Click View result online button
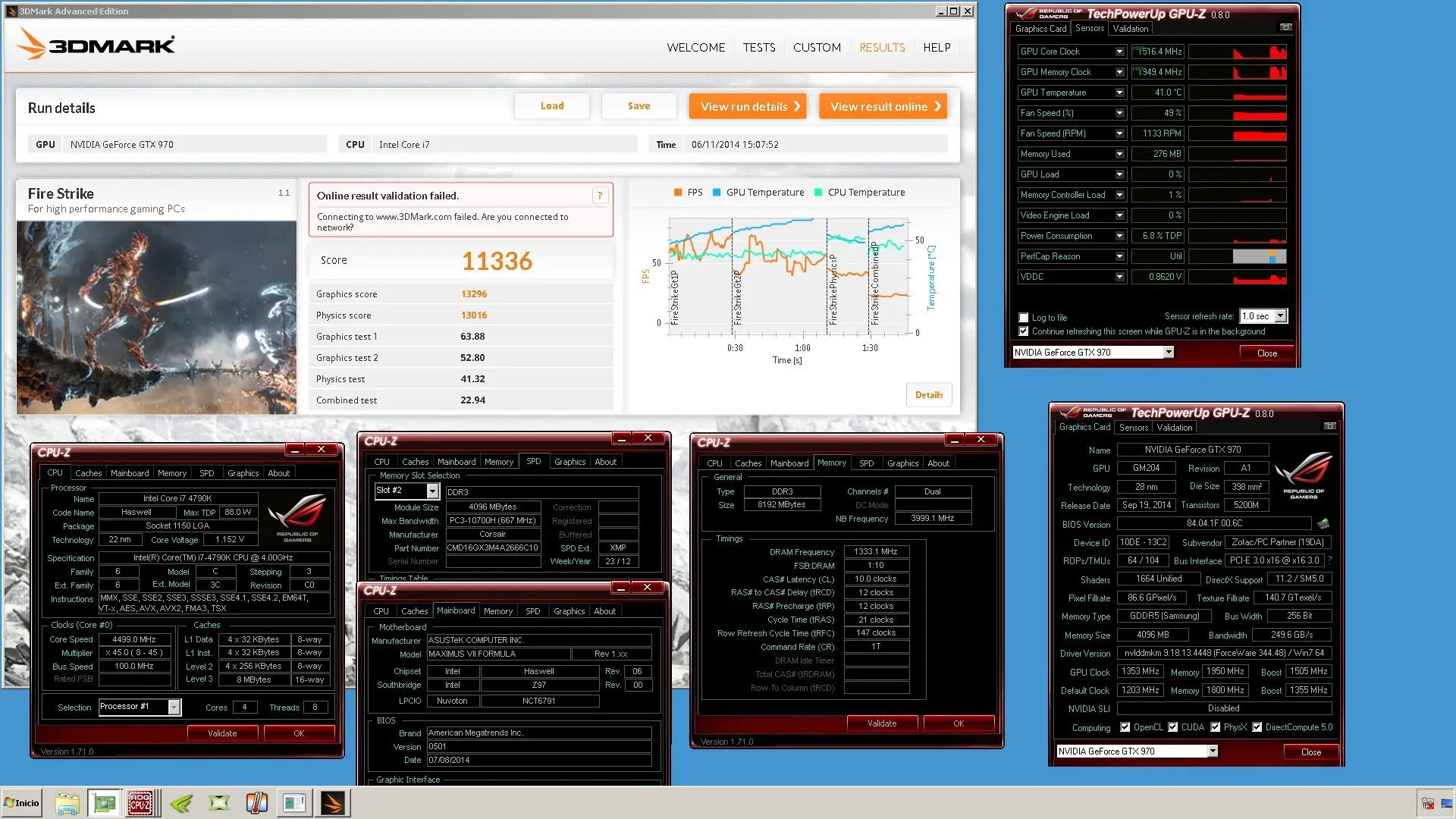The image size is (1456, 819). pyautogui.click(x=883, y=106)
